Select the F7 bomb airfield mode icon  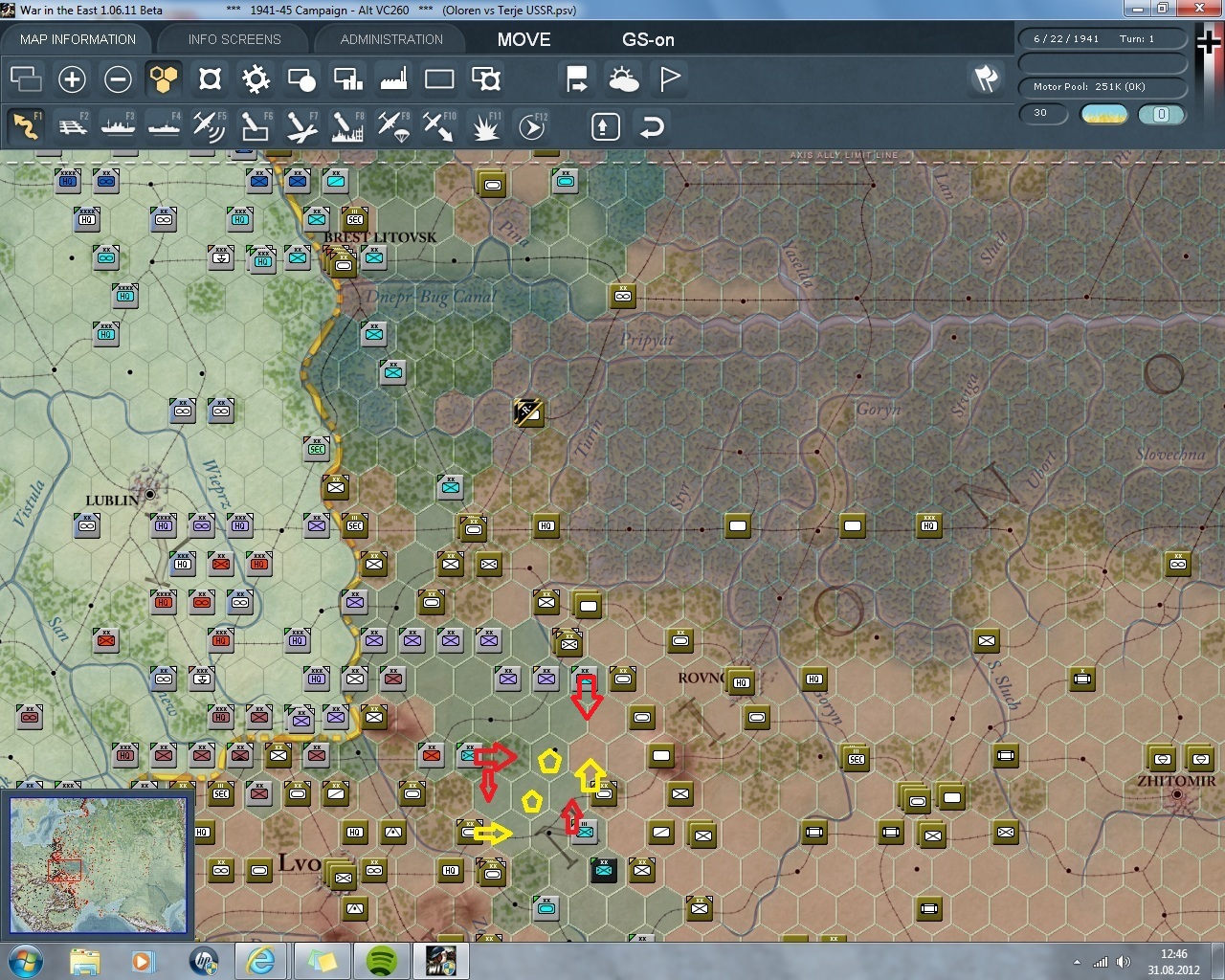(x=301, y=126)
